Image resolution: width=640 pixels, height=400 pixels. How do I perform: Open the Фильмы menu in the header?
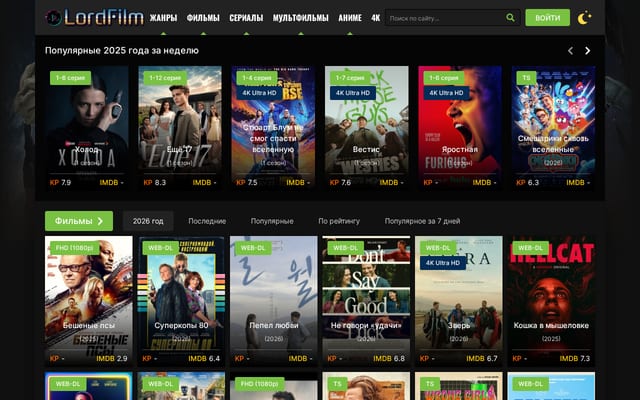[203, 18]
